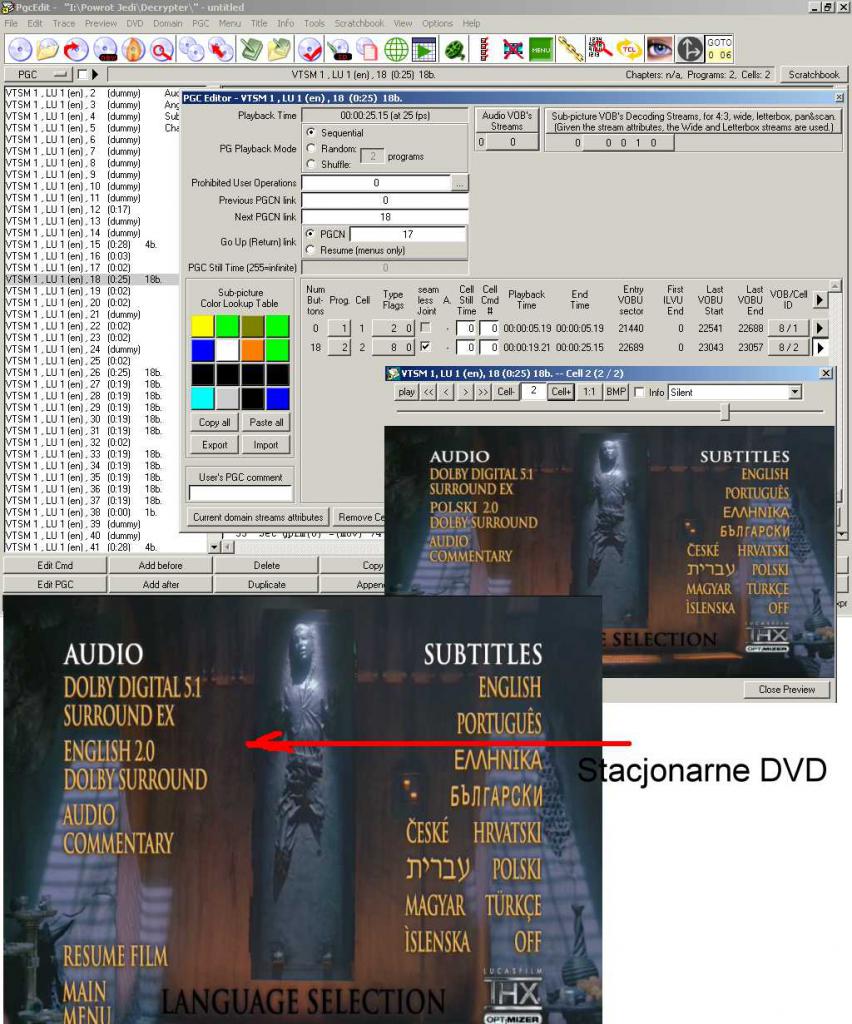The width and height of the screenshot is (852, 1024).
Task: Toggle seamless joint checkbox for cell 2
Action: coord(426,347)
